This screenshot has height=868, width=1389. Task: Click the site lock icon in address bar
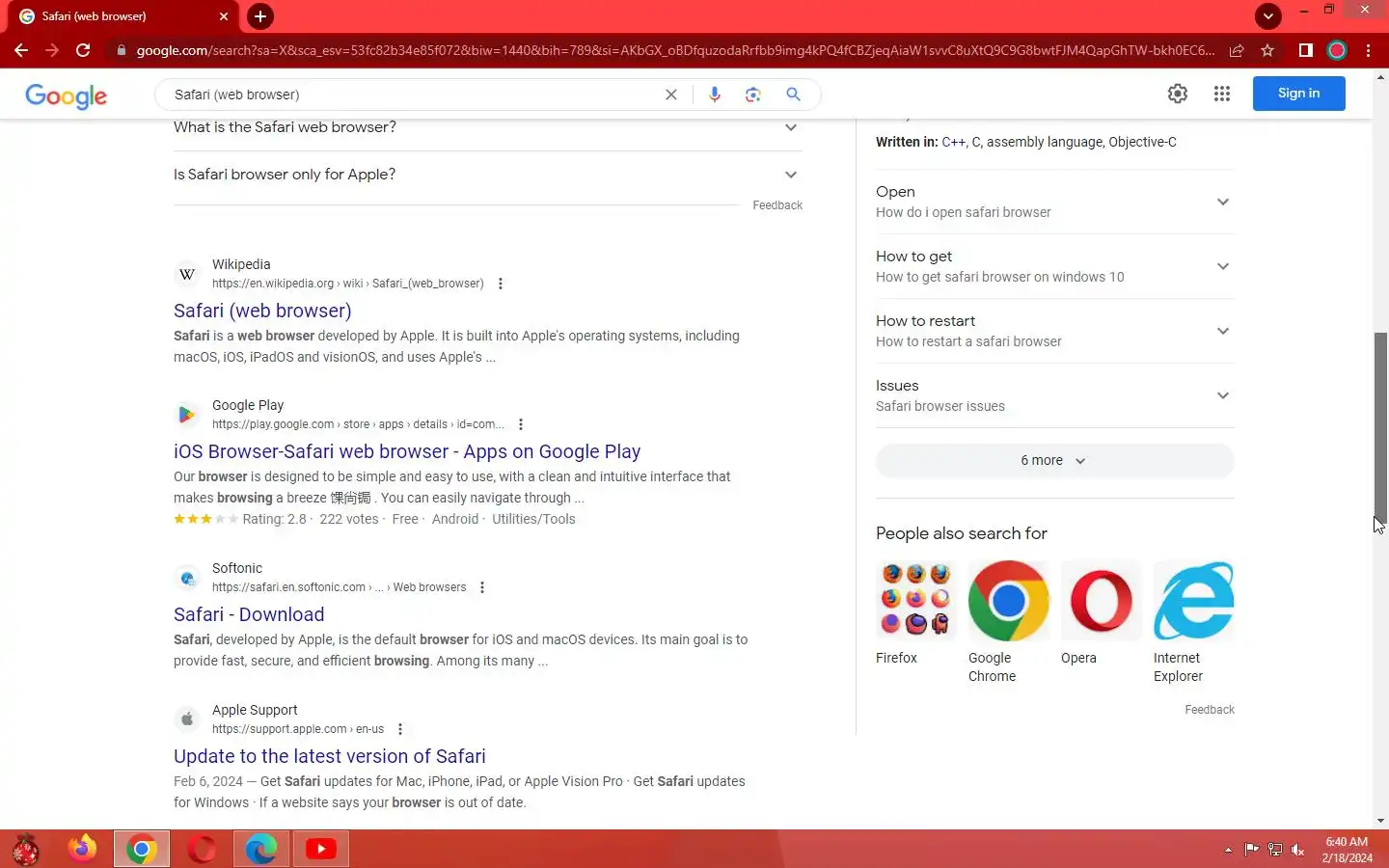tap(121, 50)
